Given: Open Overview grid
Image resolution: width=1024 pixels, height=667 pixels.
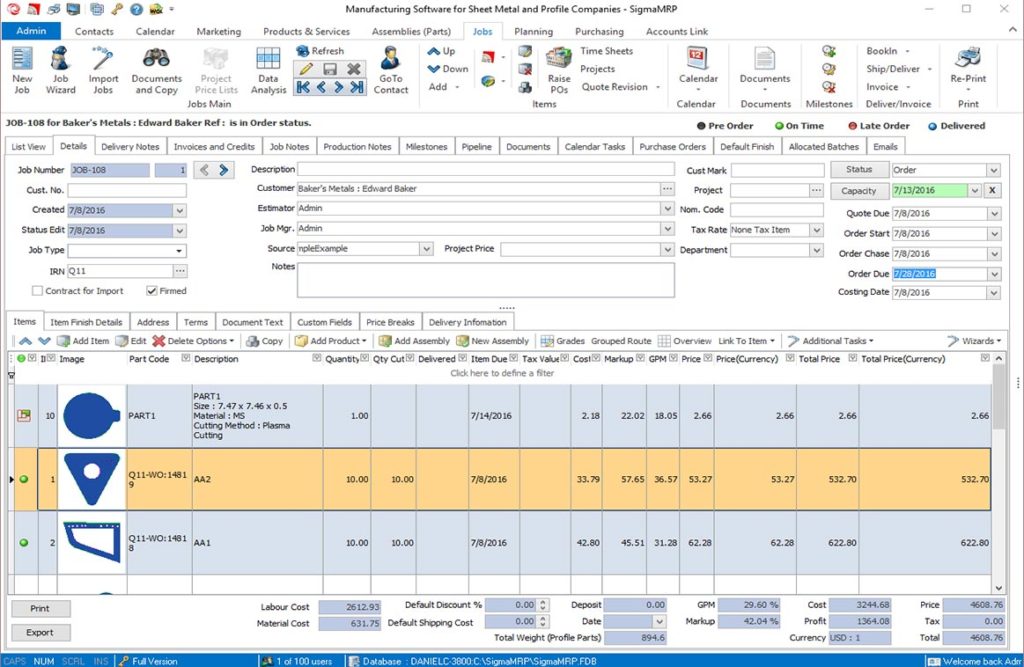Looking at the screenshot, I should [684, 341].
